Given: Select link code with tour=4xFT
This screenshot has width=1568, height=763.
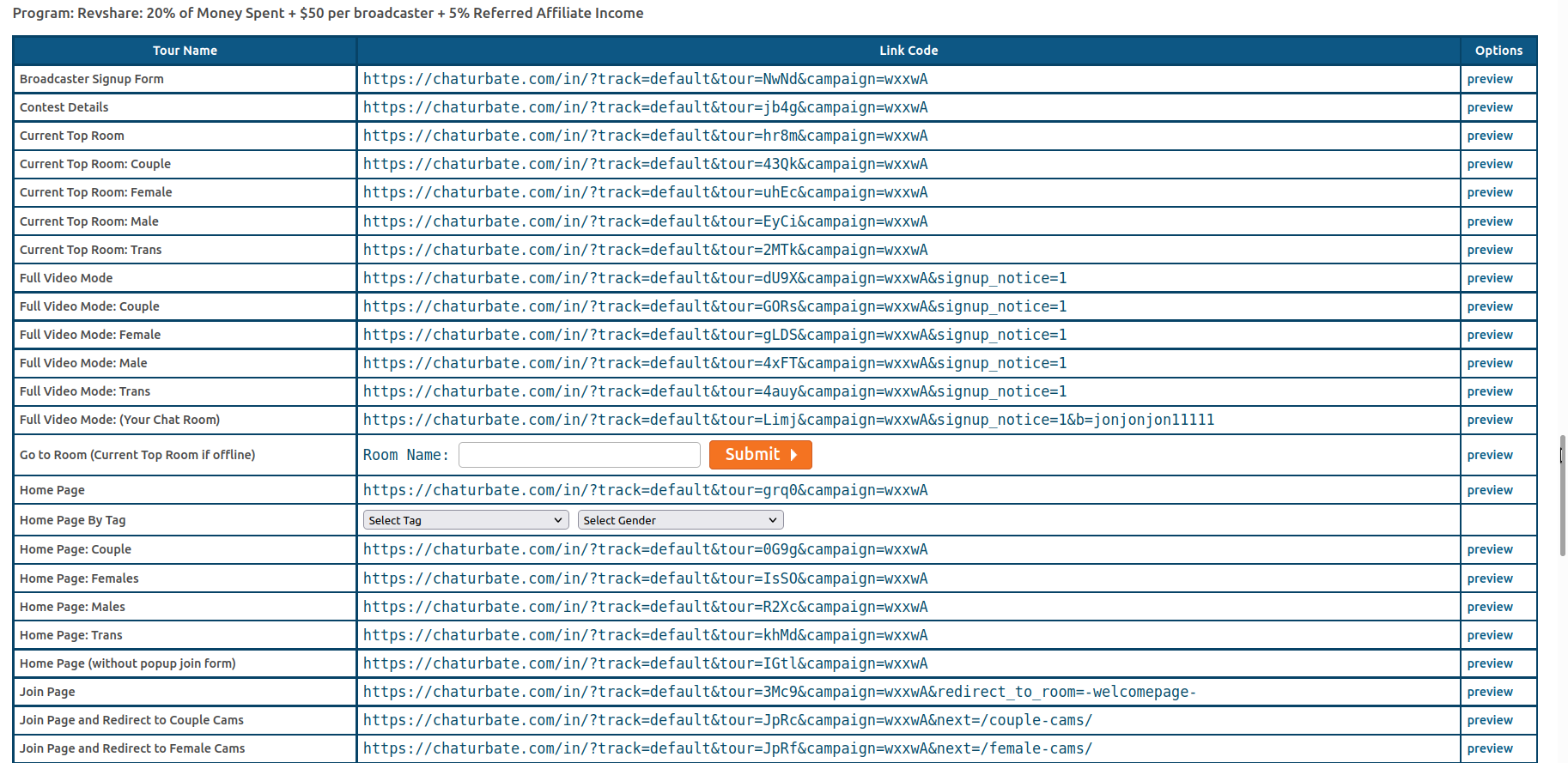Looking at the screenshot, I should [x=714, y=363].
